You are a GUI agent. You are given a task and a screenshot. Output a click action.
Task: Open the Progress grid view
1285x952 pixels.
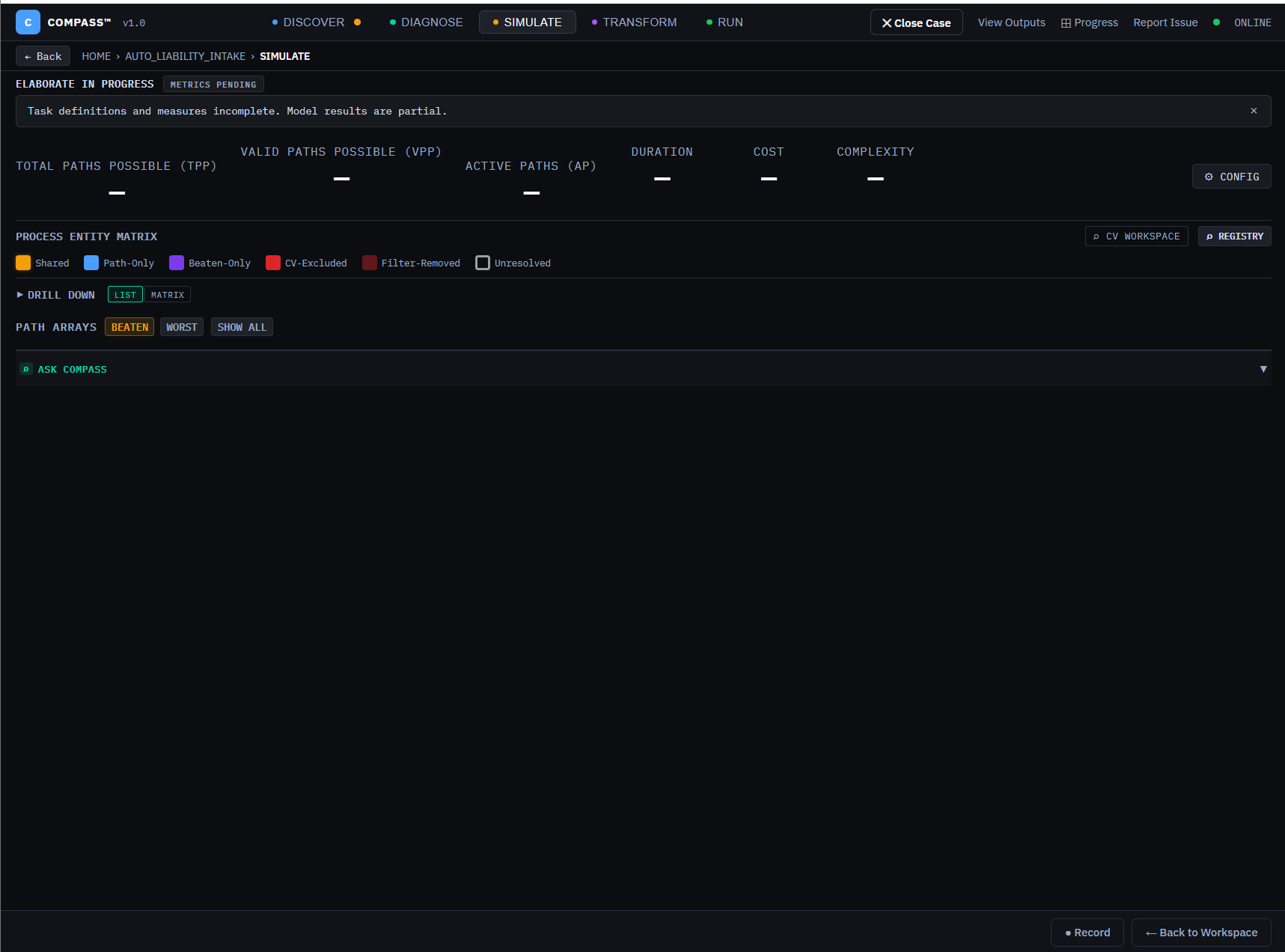coord(1090,22)
